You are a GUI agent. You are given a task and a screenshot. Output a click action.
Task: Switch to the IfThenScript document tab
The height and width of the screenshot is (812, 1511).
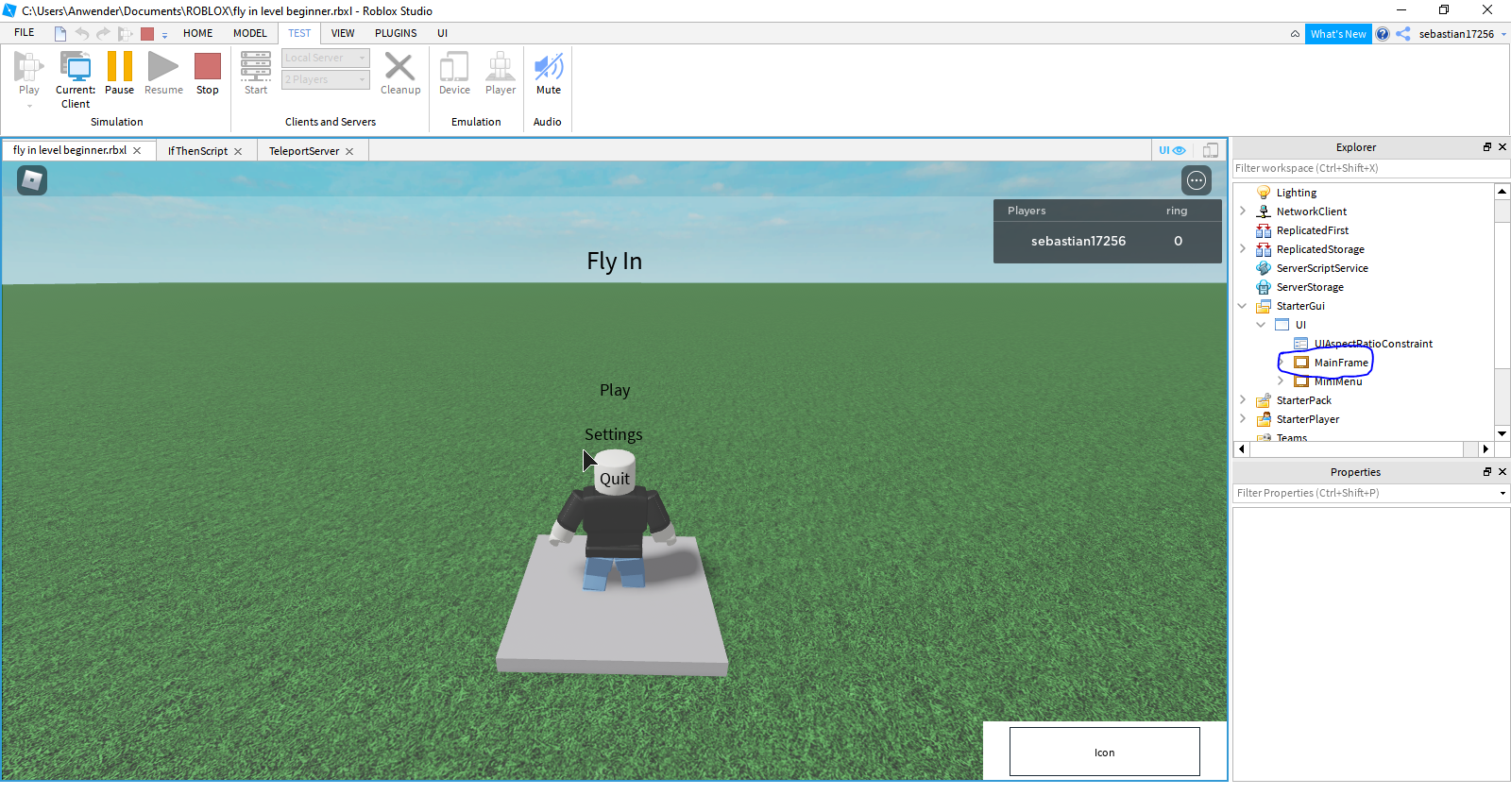[x=197, y=151]
